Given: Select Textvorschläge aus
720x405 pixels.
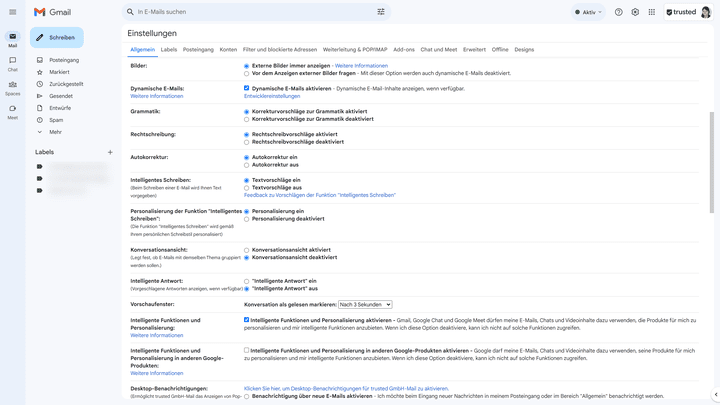Looking at the screenshot, I should [x=247, y=188].
